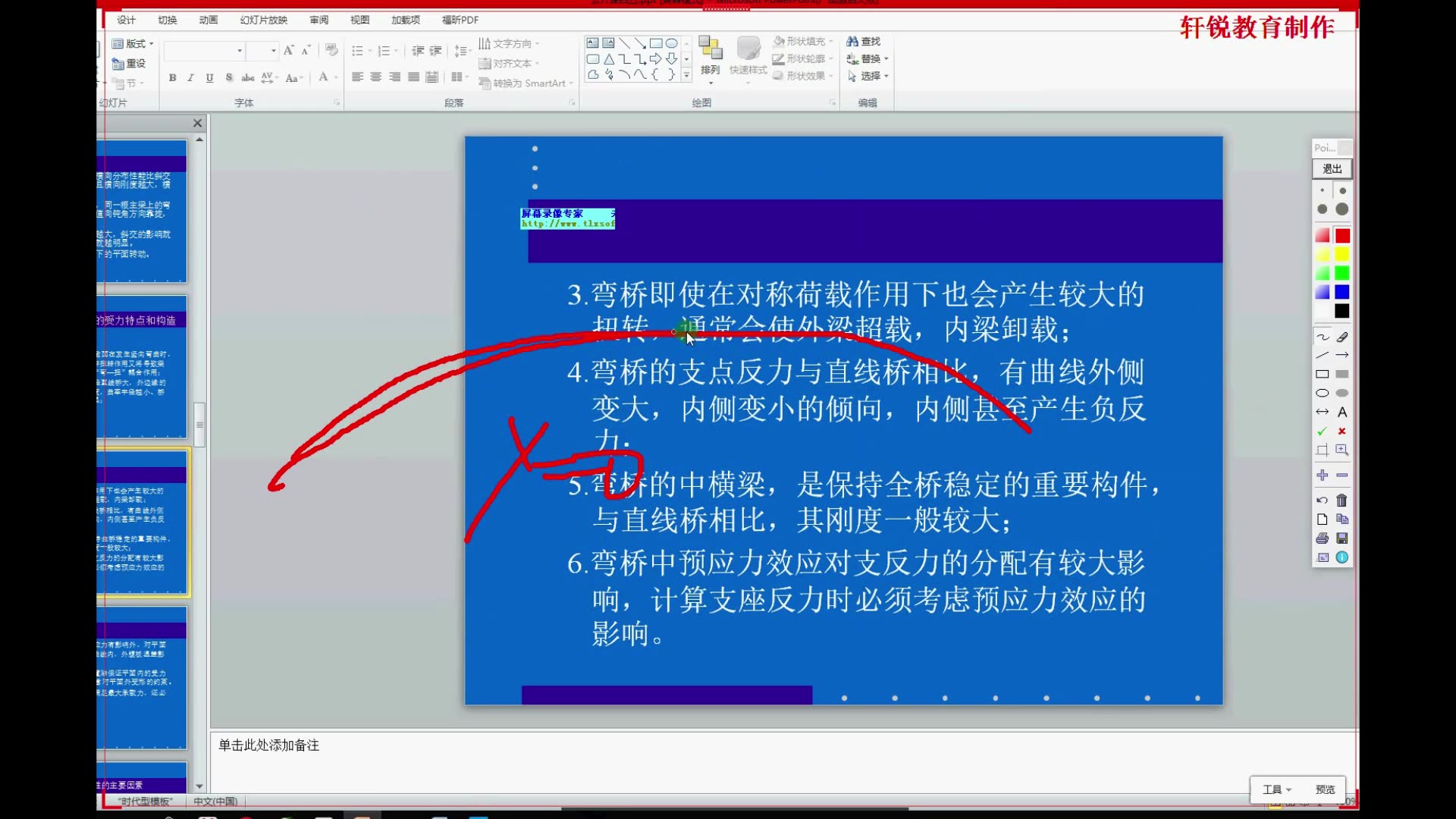Toggle strikethrough abc button
The height and width of the screenshot is (819, 1456).
point(248,77)
